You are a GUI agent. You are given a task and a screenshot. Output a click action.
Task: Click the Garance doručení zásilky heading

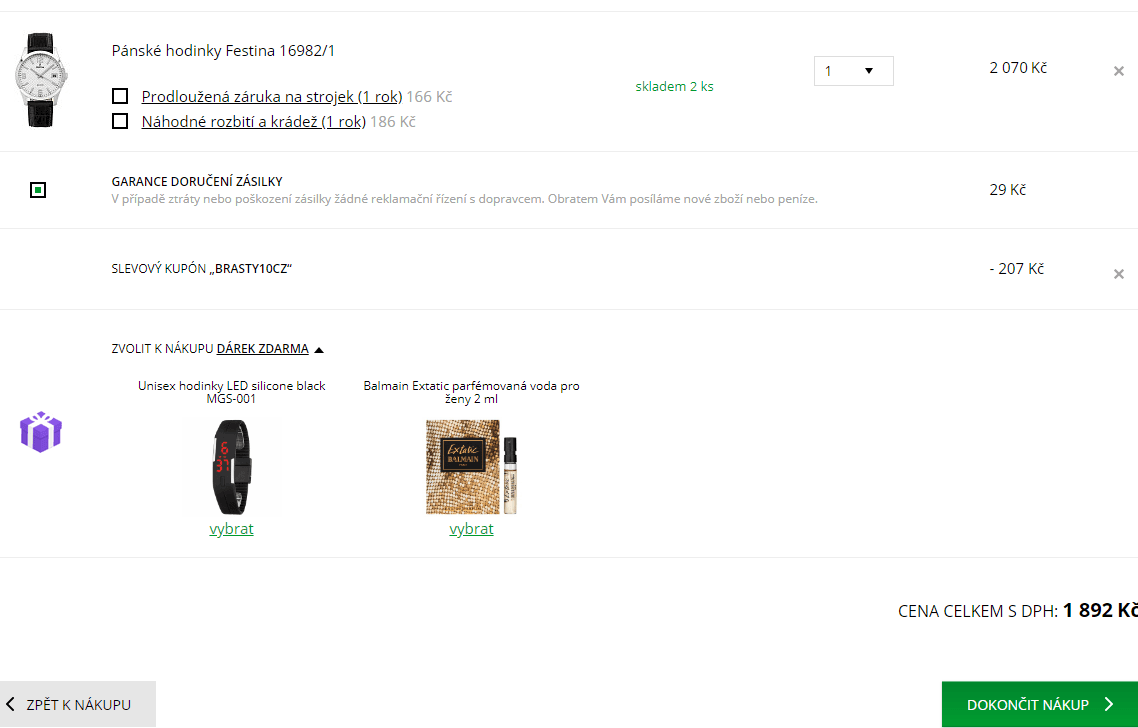[197, 182]
